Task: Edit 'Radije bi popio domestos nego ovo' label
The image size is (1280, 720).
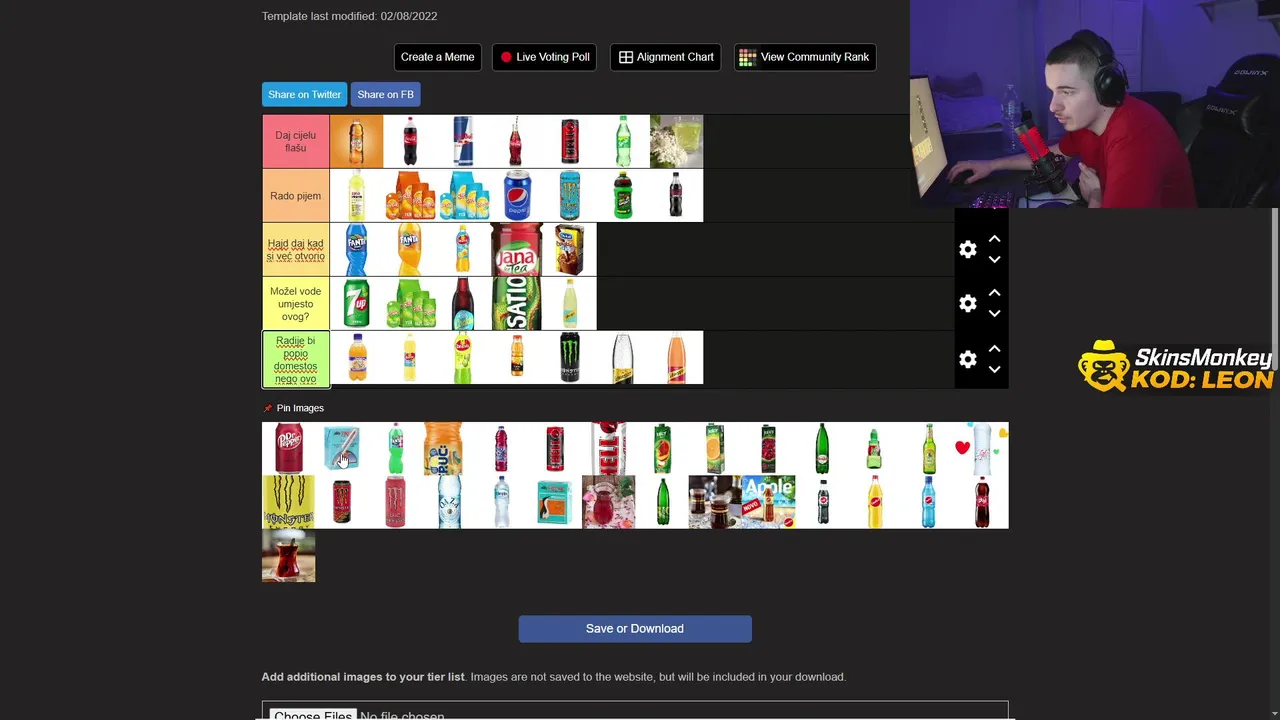Action: tap(295, 359)
